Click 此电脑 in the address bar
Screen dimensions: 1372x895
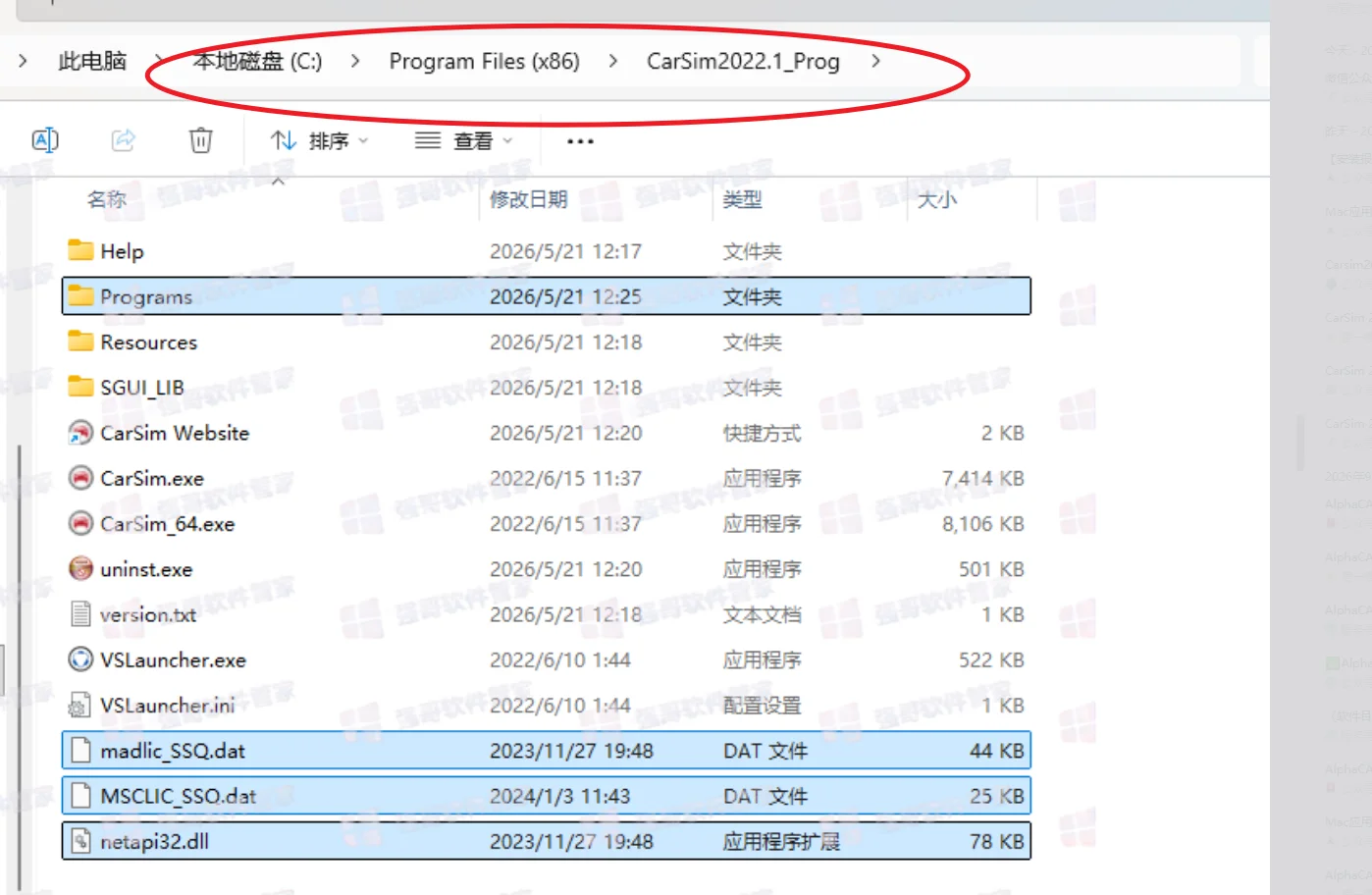click(x=92, y=61)
